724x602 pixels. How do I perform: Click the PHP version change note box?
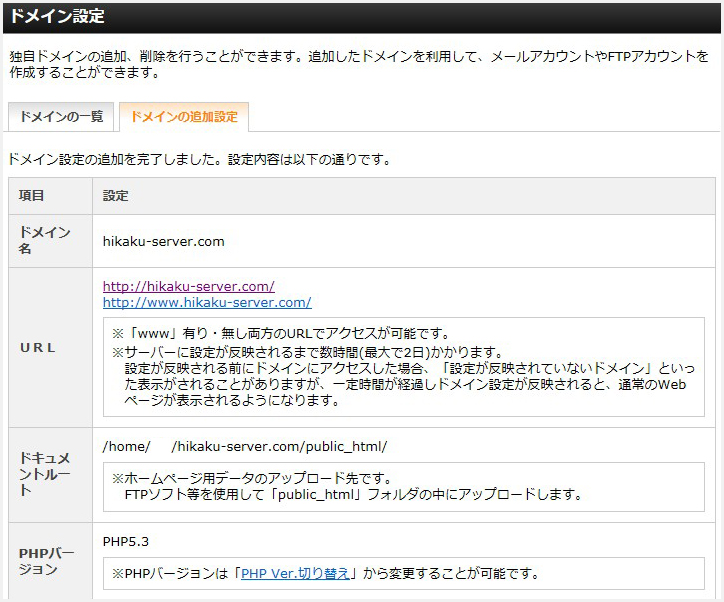click(x=403, y=574)
